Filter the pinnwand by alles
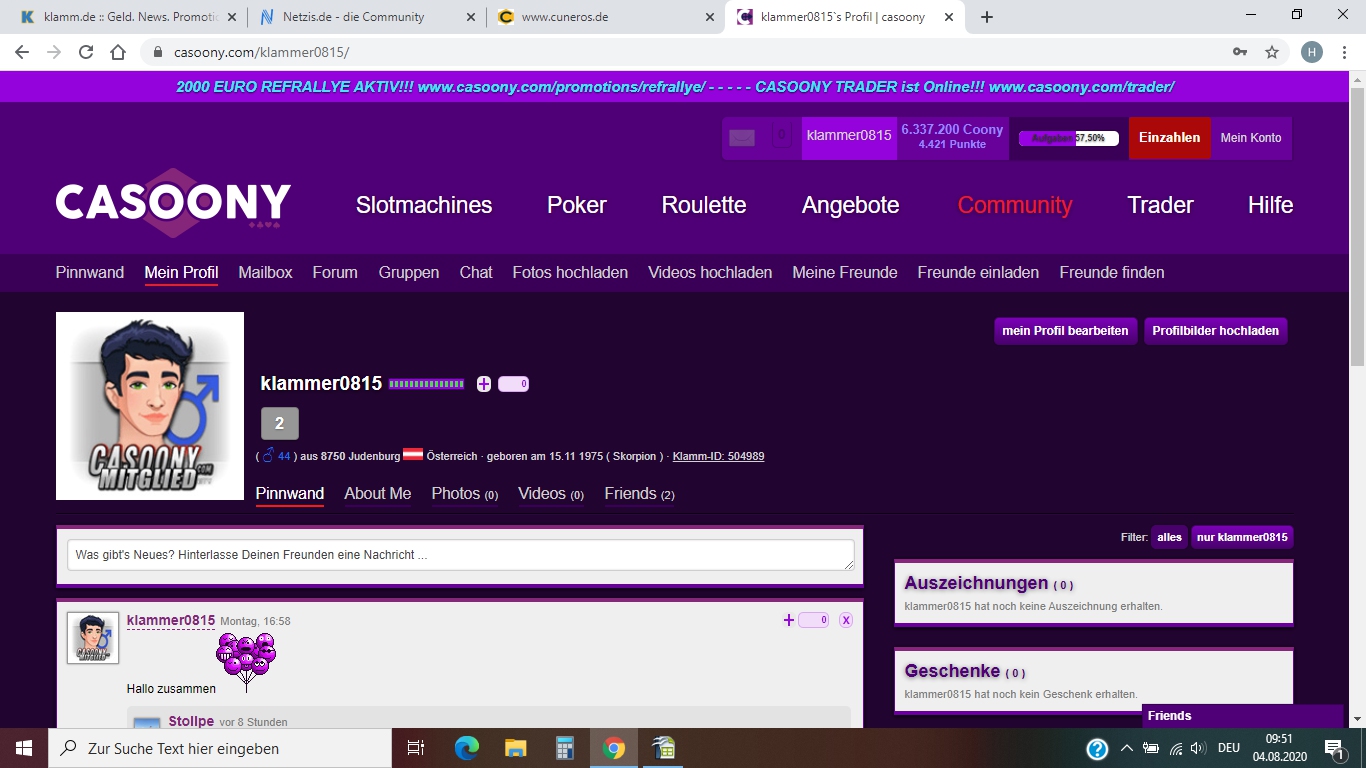The height and width of the screenshot is (768, 1366). pyautogui.click(x=1169, y=537)
